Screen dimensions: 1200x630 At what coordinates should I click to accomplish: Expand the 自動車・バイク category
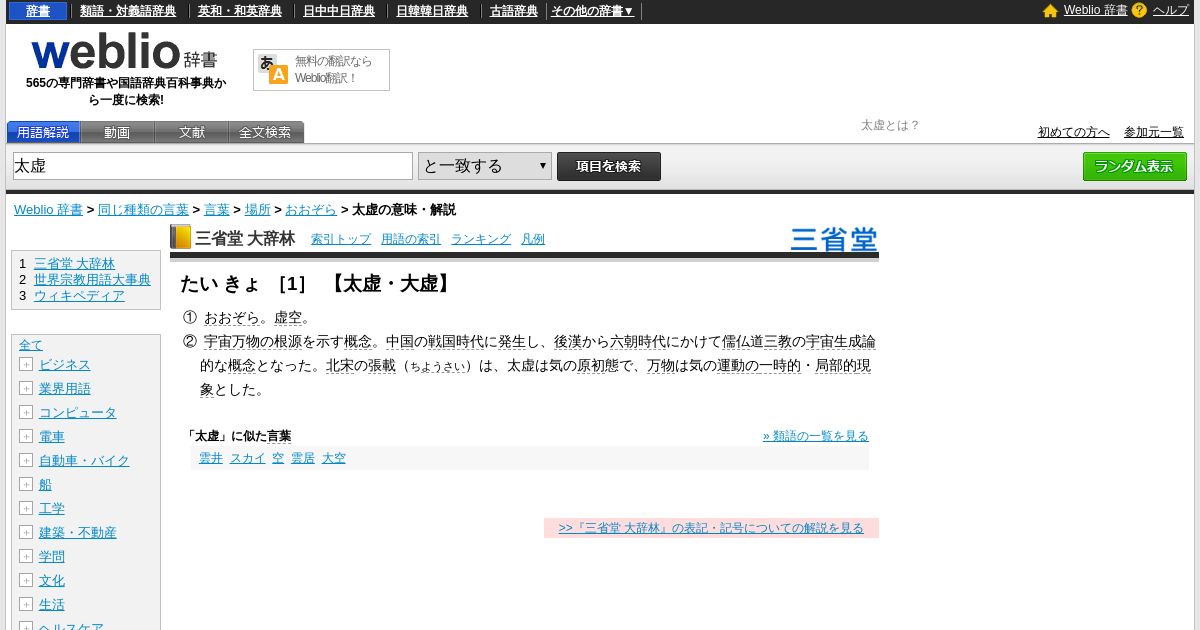tap(26, 460)
